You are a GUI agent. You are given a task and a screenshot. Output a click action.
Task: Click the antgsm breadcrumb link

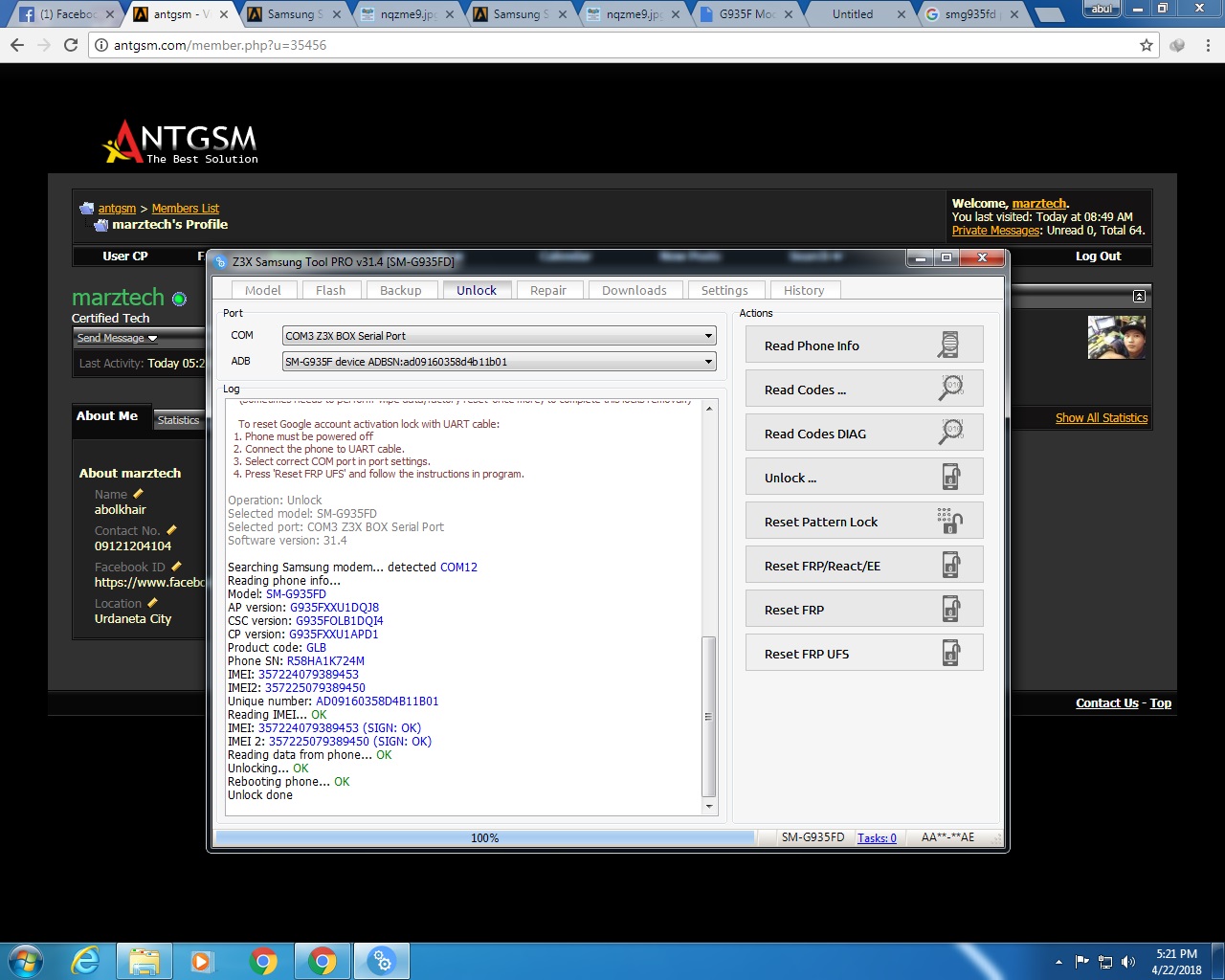click(117, 208)
